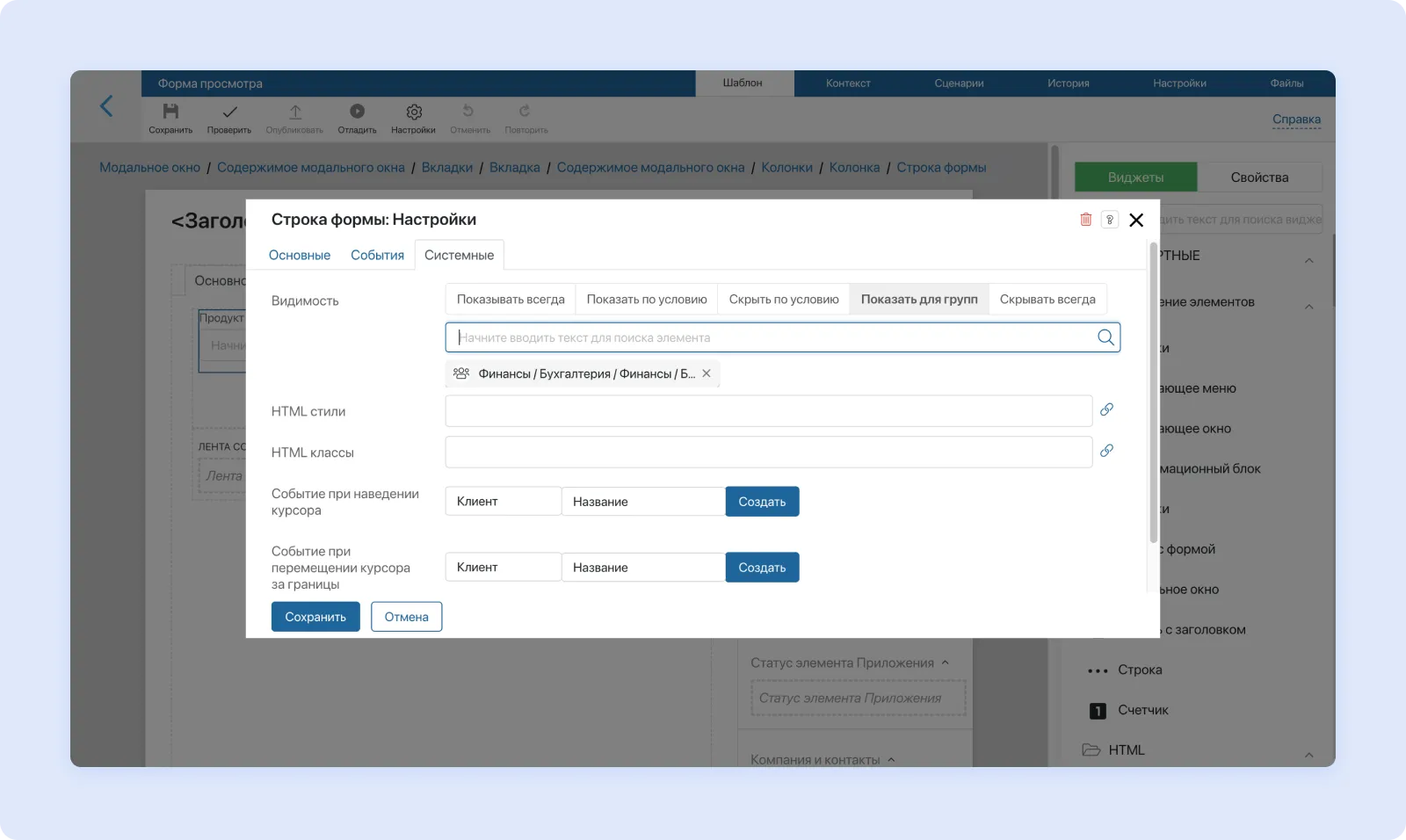Click the Сохранить floppy disk toolbar icon
Image resolution: width=1406 pixels, height=840 pixels.
170,112
